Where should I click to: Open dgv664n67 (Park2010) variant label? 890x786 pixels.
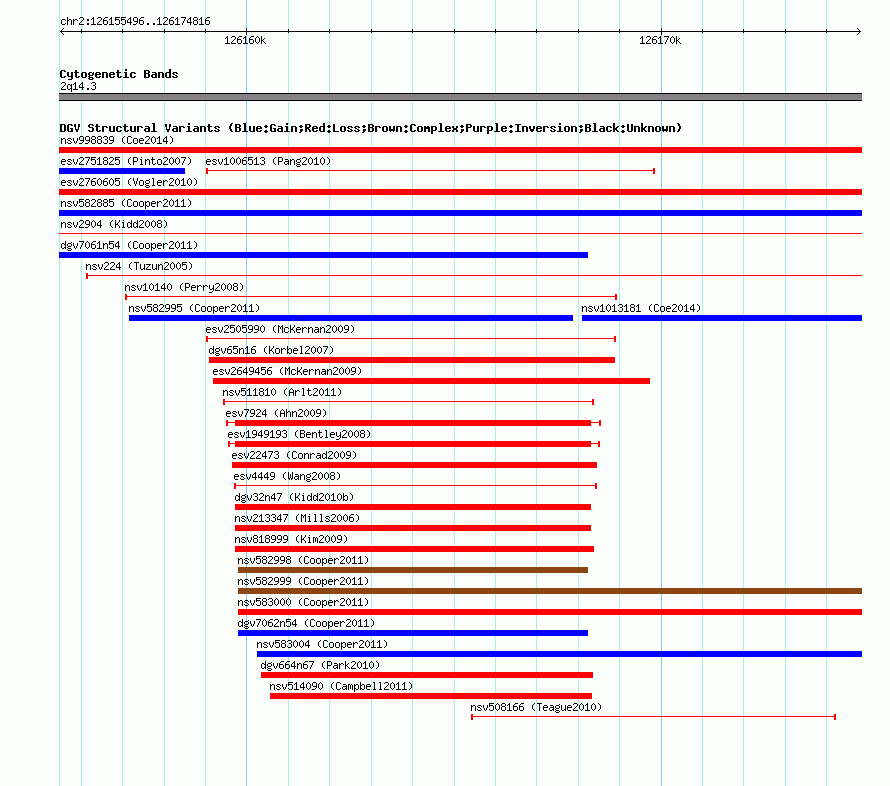(x=320, y=665)
